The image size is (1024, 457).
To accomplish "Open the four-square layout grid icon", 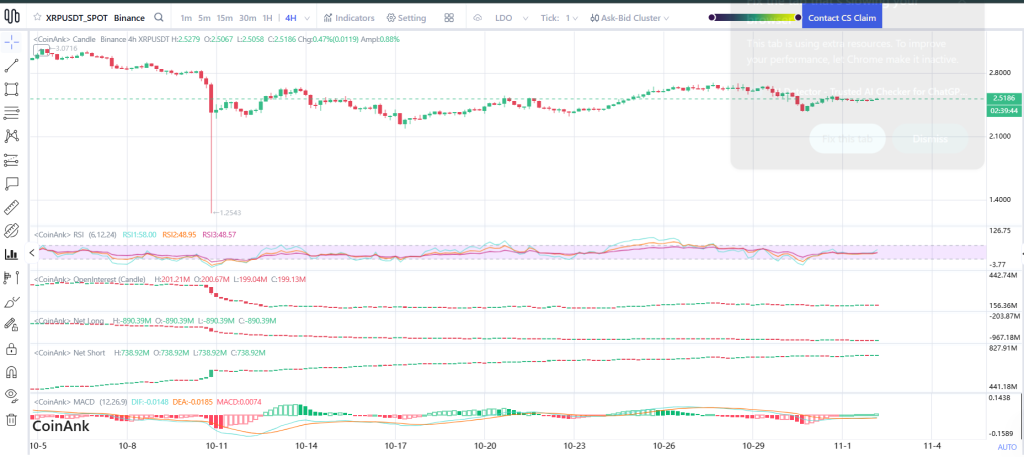I will click(x=449, y=18).
